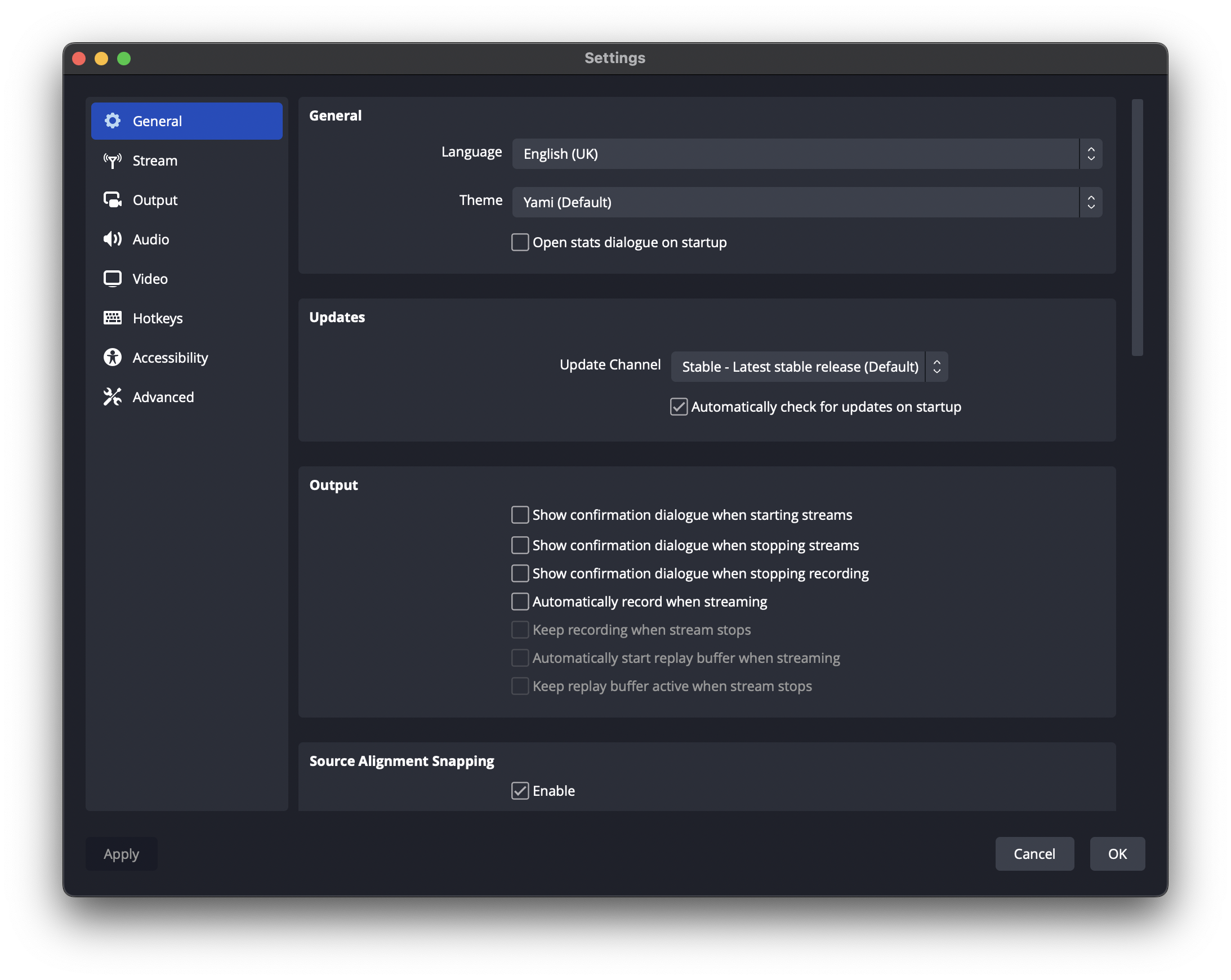Confirm settings with the OK button
The height and width of the screenshot is (980, 1231).
click(x=1116, y=854)
